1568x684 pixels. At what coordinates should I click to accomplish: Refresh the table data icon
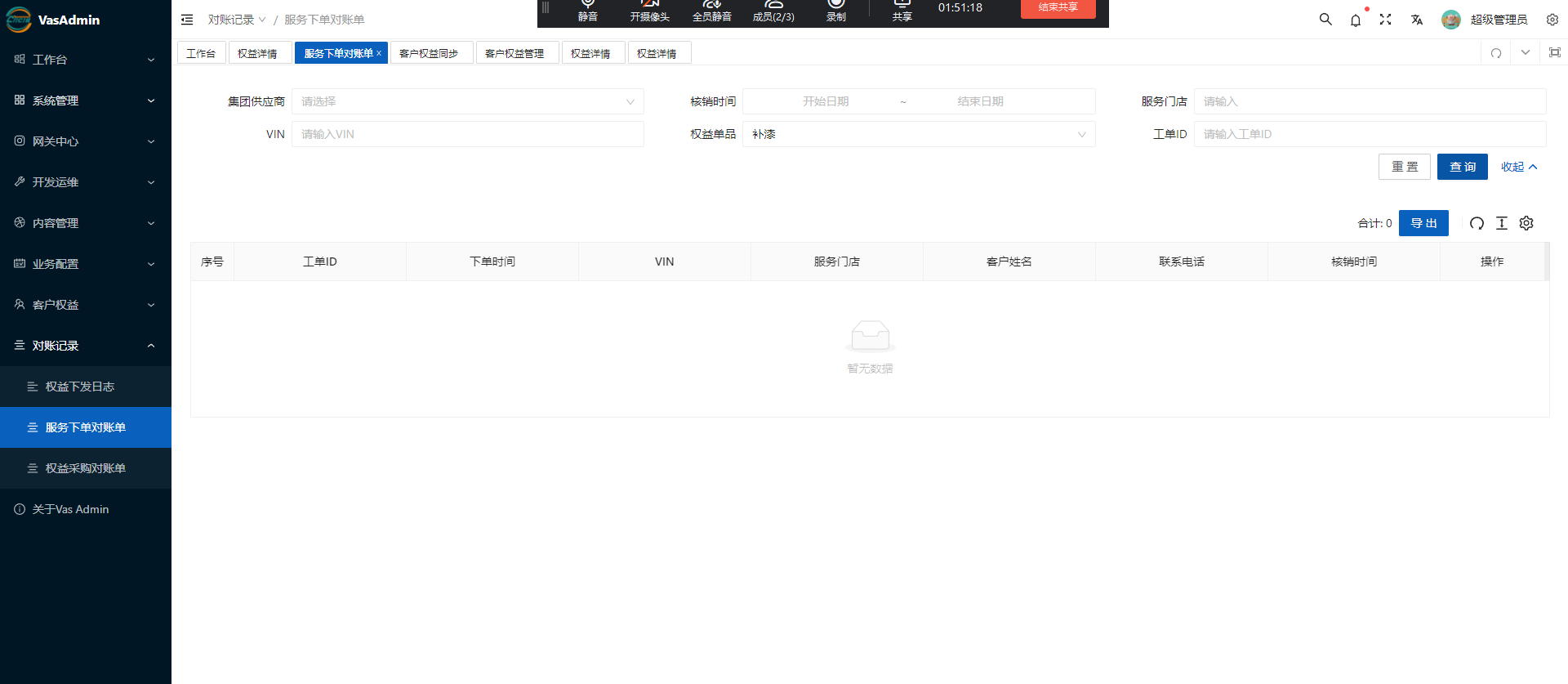click(1477, 223)
